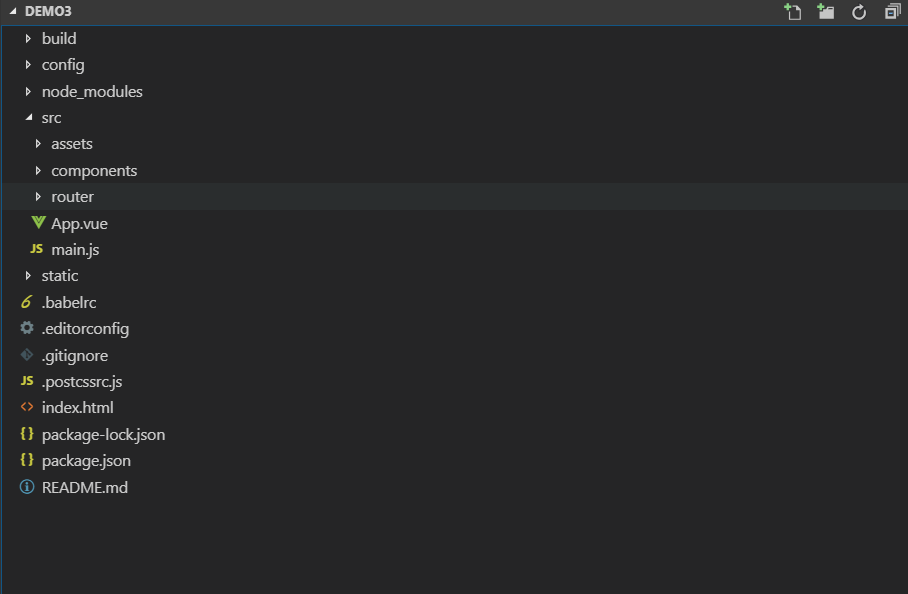Collapse the src folder
The width and height of the screenshot is (908, 594).
51,117
